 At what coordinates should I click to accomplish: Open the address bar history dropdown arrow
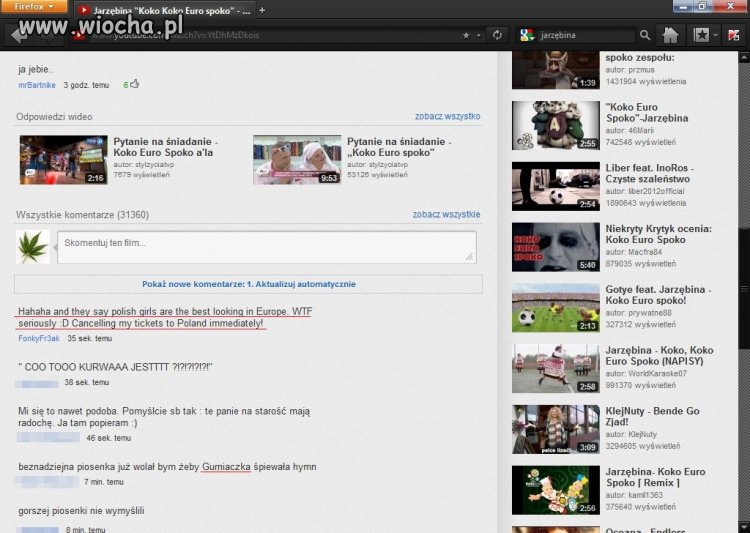(x=478, y=35)
